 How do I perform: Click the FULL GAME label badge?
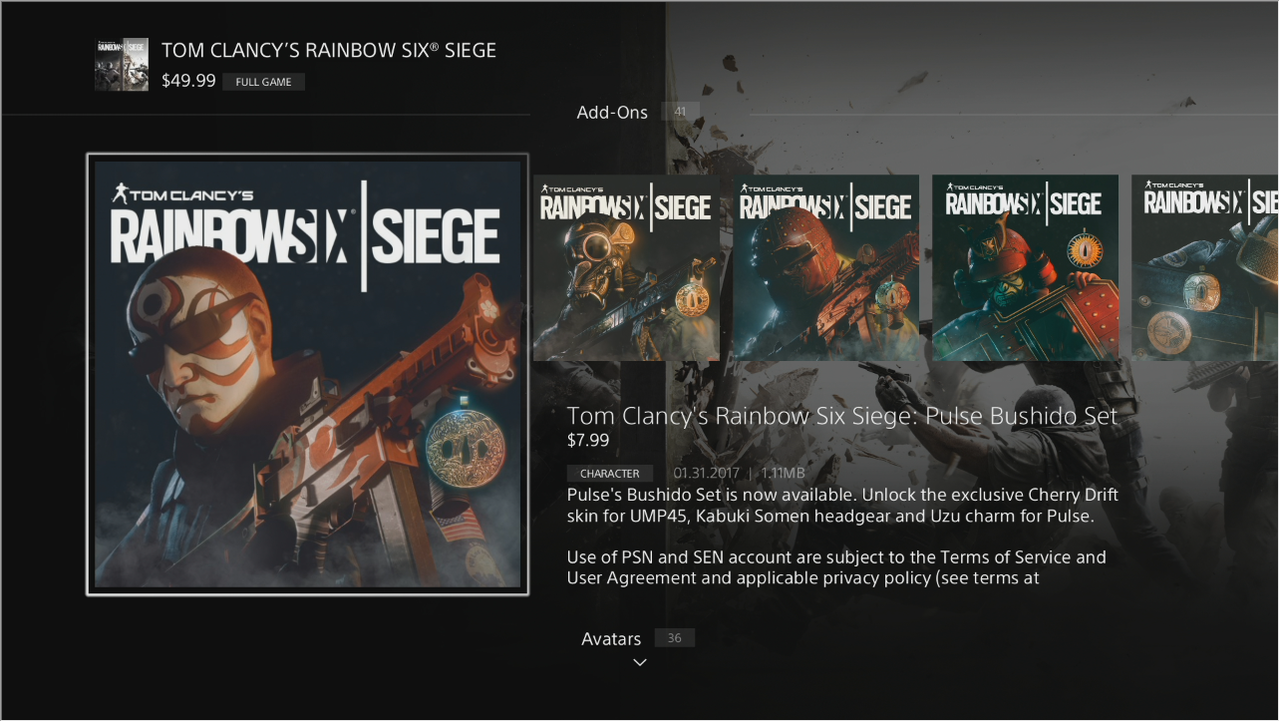(x=264, y=82)
